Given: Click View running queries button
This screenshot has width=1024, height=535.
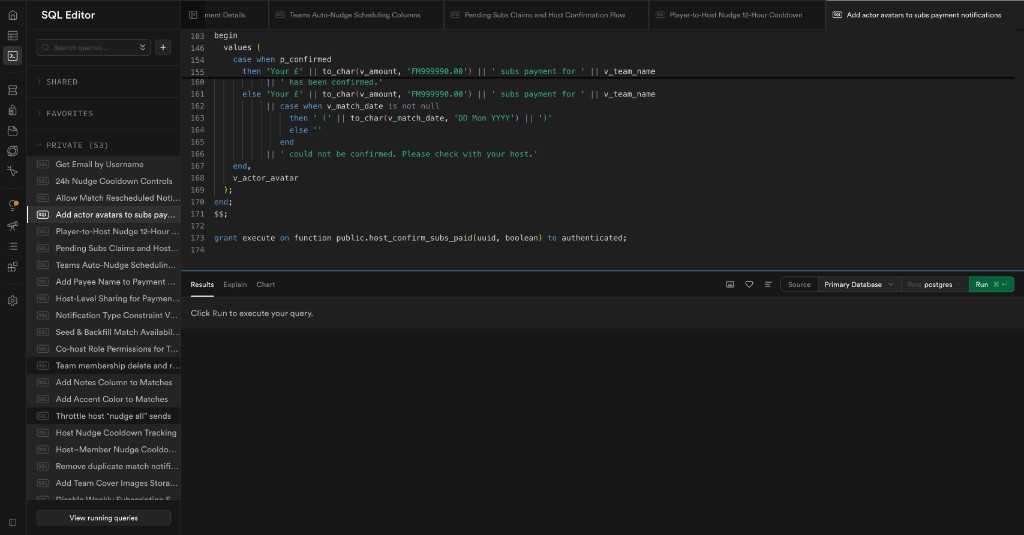Looking at the screenshot, I should coord(104,518).
